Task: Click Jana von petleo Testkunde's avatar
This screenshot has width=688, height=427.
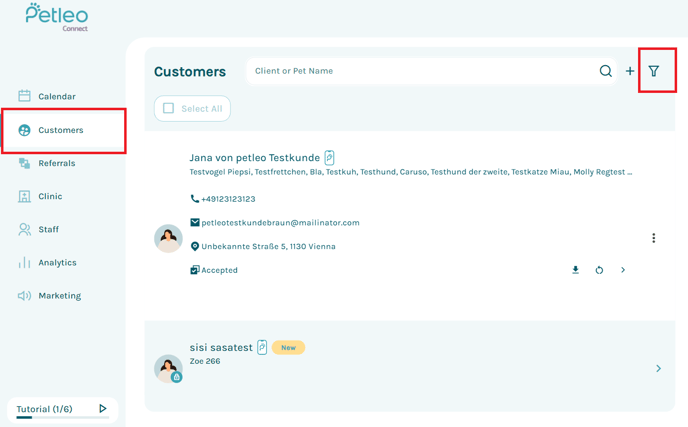Action: pyautogui.click(x=168, y=238)
